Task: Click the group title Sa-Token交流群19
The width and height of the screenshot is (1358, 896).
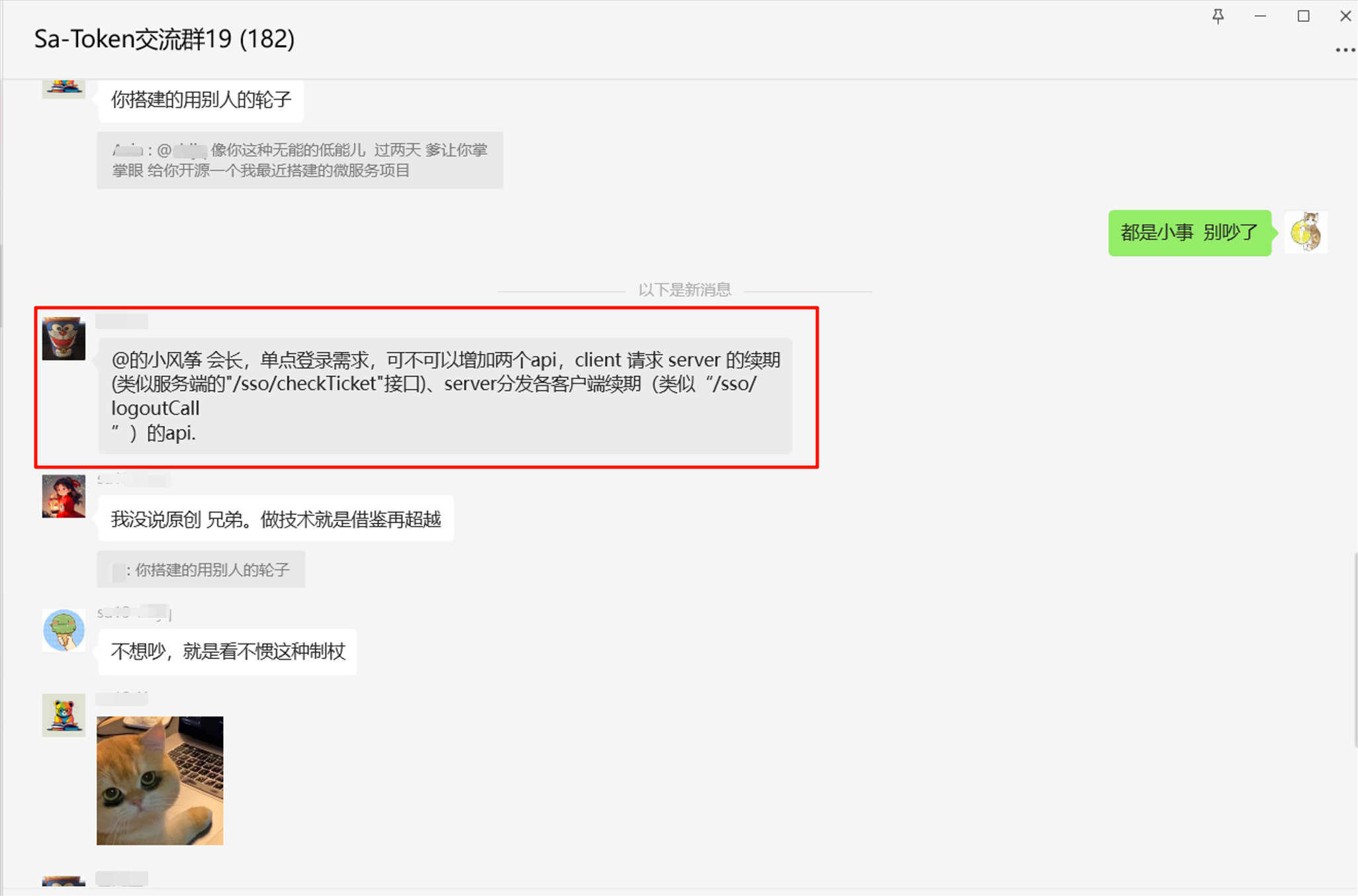Action: pos(164,39)
